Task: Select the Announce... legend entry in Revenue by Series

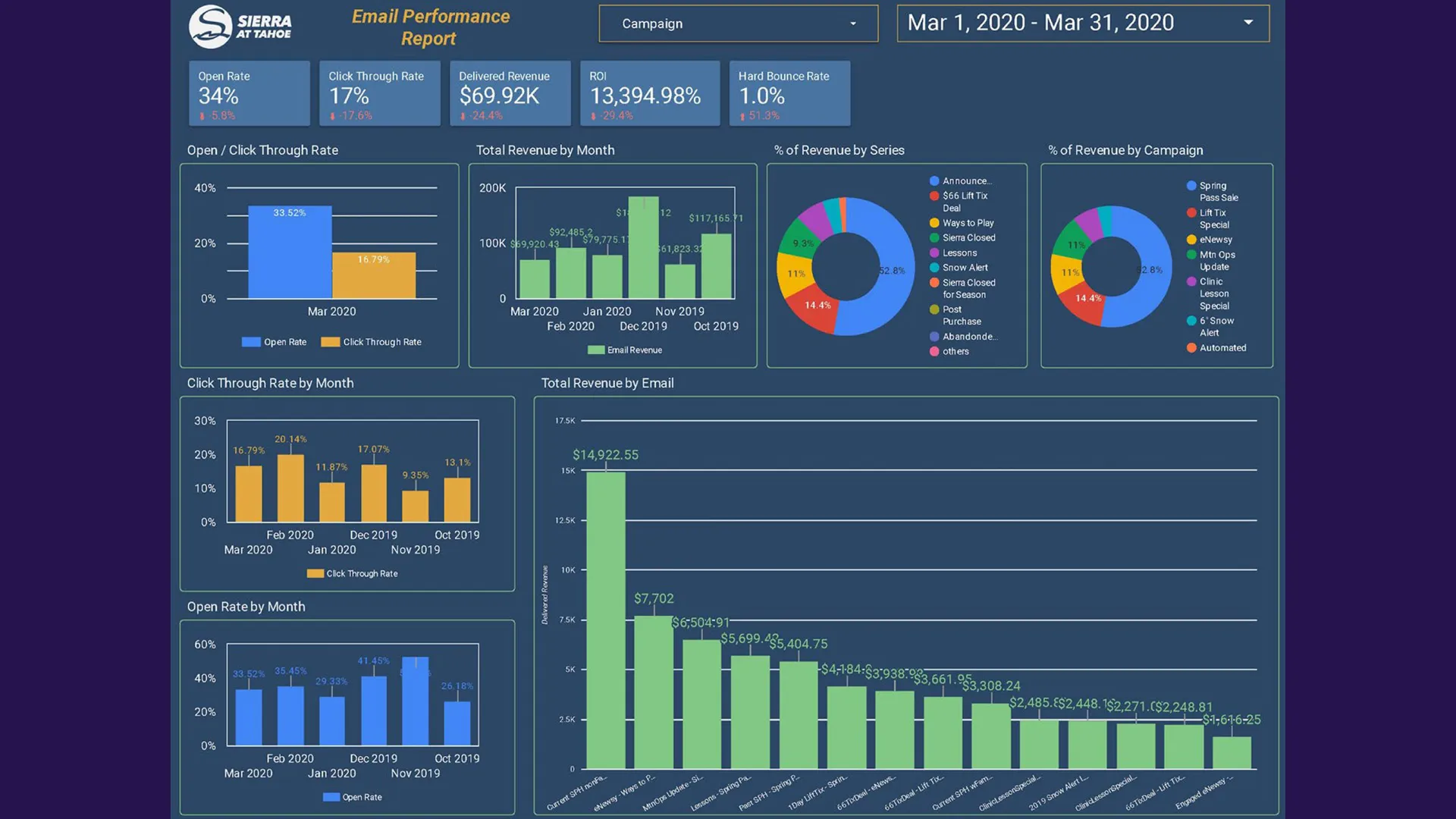Action: coord(961,181)
